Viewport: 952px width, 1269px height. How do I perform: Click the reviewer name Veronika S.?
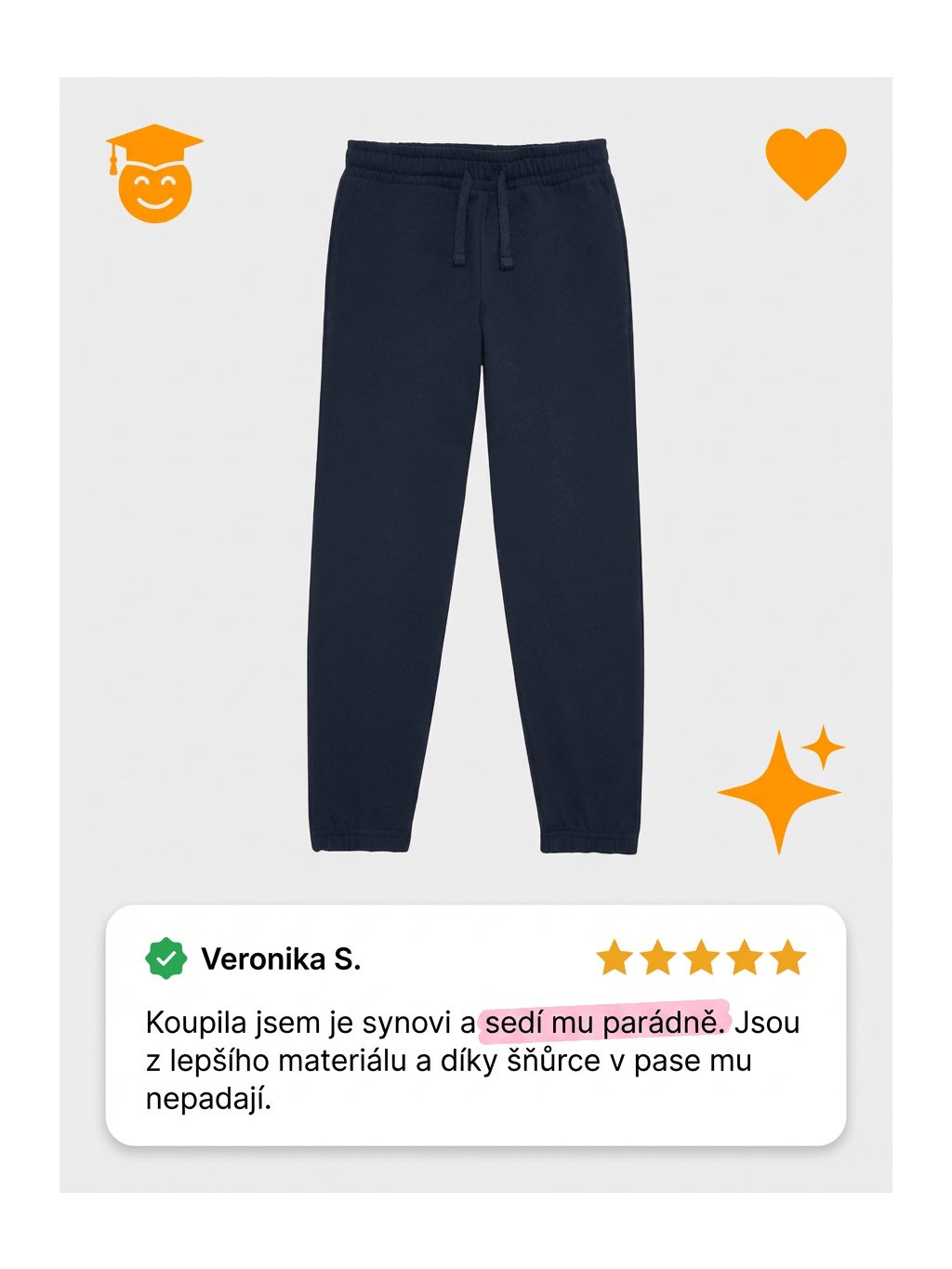(281, 959)
